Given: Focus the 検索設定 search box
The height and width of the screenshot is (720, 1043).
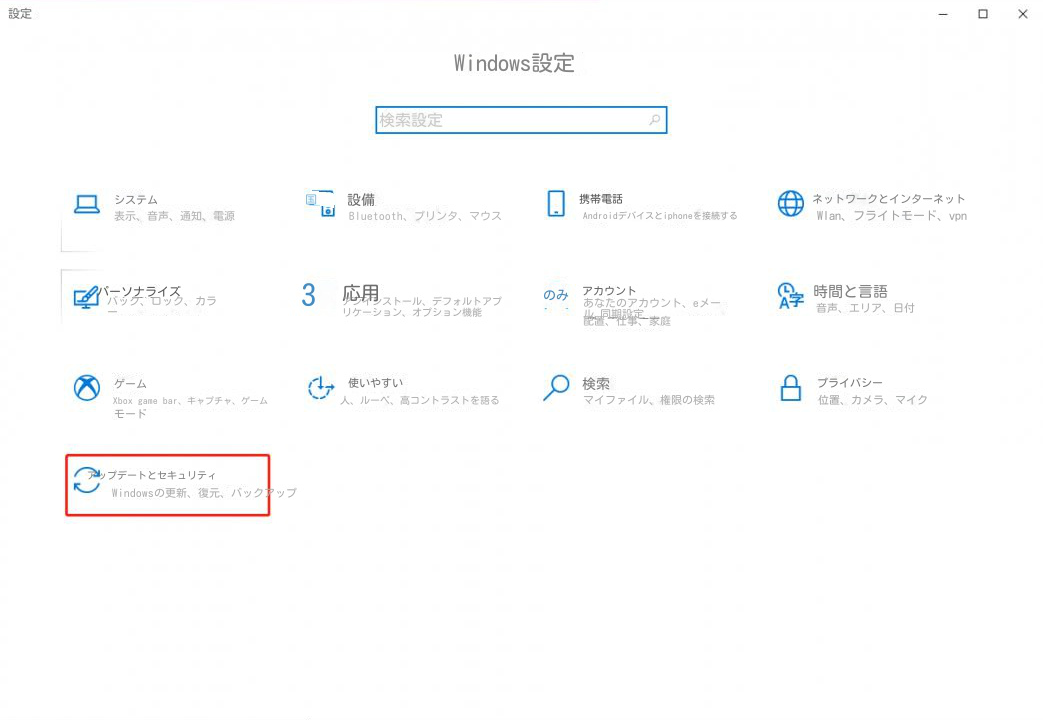Looking at the screenshot, I should pos(521,120).
